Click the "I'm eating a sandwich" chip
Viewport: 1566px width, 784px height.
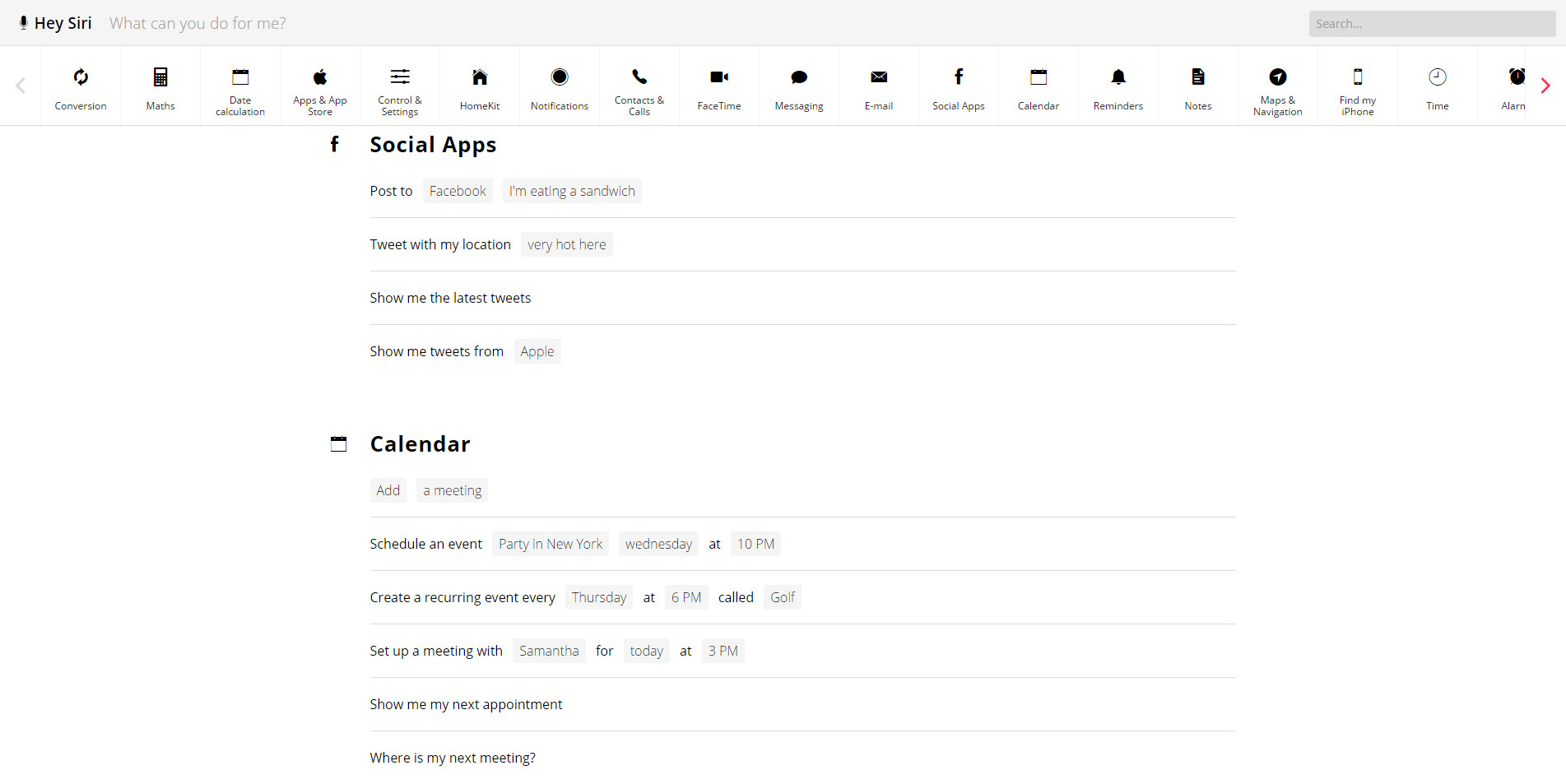point(572,191)
